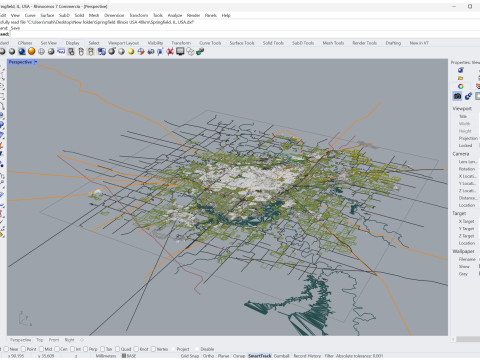
Task: Toggle Quad object snap checkbox
Action: click(x=117, y=349)
